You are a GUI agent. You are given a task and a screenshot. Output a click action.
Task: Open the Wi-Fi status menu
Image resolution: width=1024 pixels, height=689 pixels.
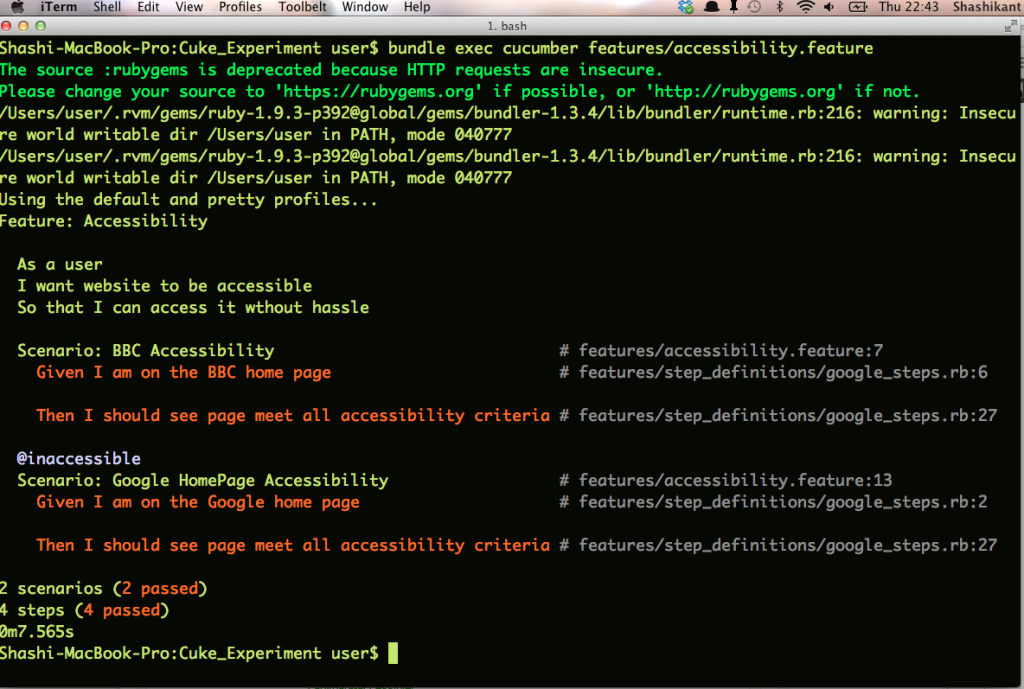coord(806,7)
